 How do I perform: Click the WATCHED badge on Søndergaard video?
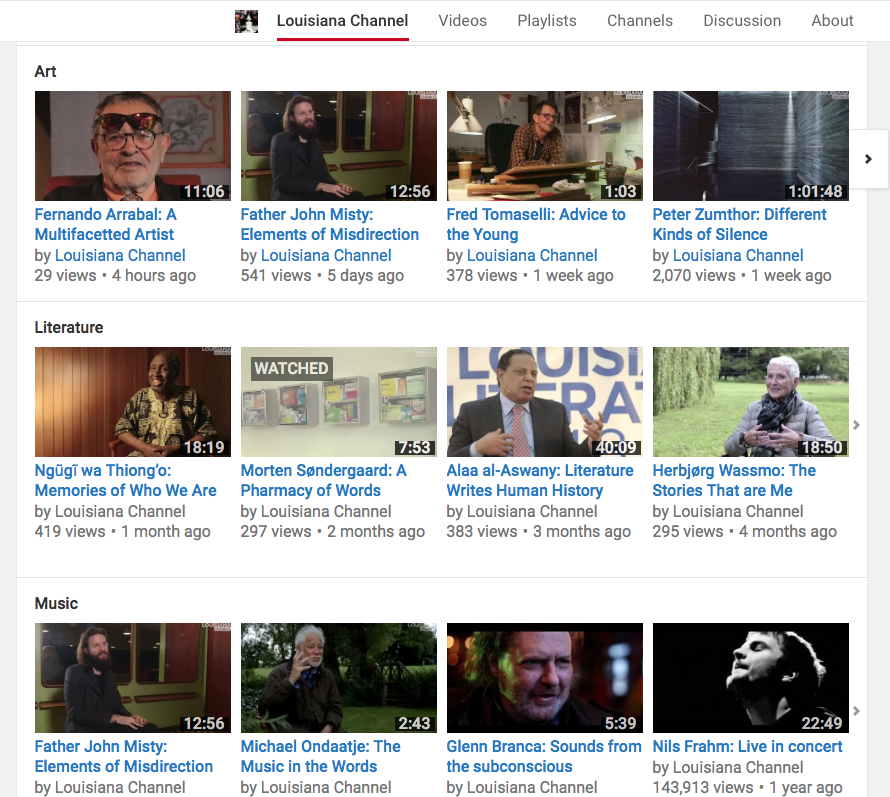point(292,368)
